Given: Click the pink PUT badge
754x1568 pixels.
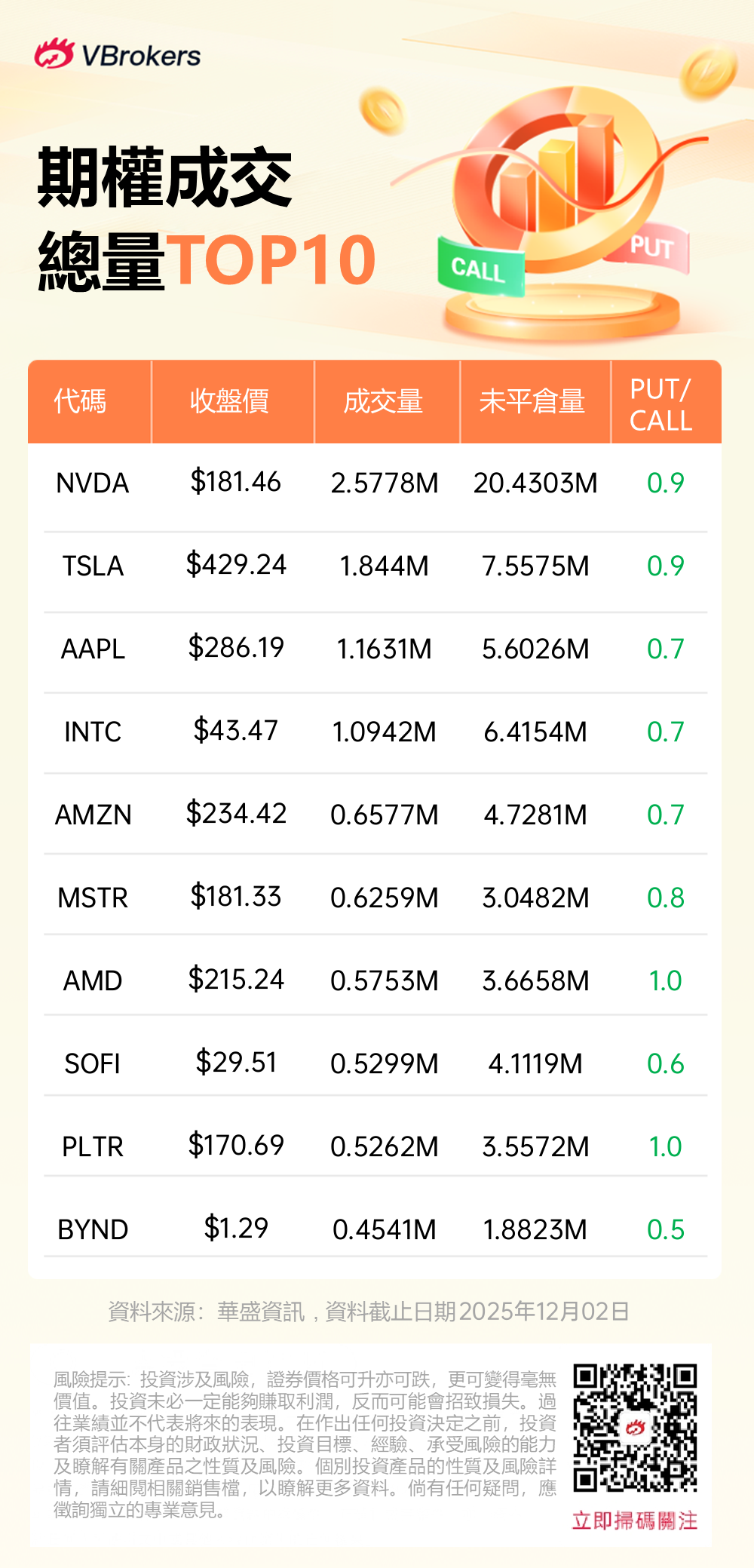Looking at the screenshot, I should (x=650, y=249).
